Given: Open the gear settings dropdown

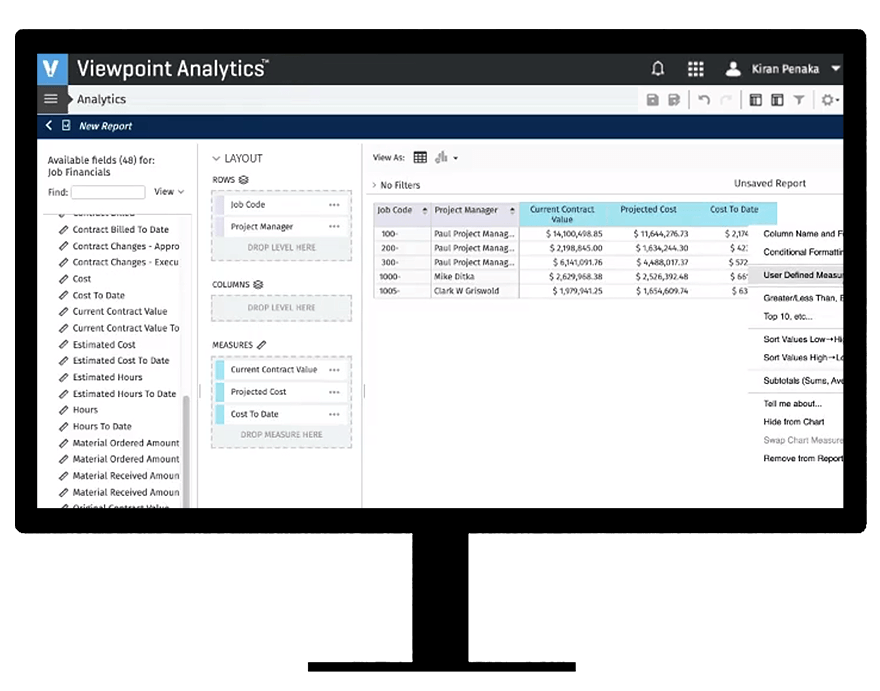Looking at the screenshot, I should point(829,100).
